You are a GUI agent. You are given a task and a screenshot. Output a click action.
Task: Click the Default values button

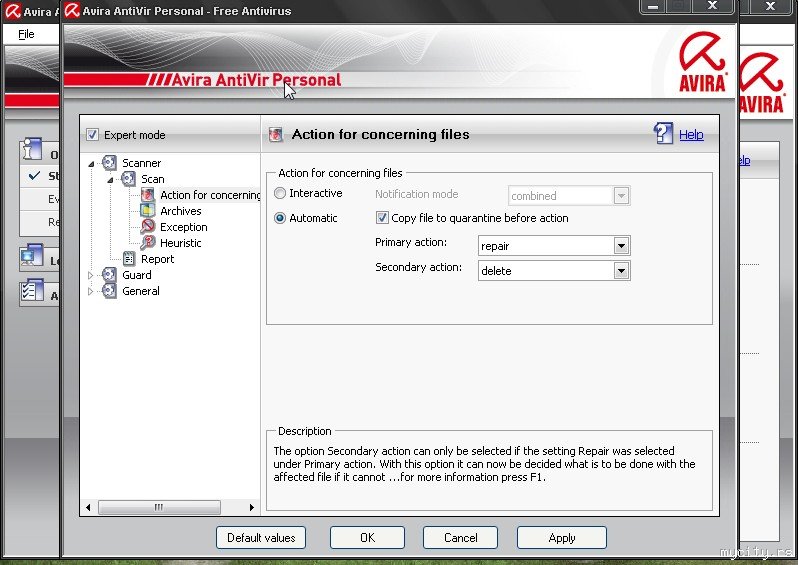[x=261, y=538]
